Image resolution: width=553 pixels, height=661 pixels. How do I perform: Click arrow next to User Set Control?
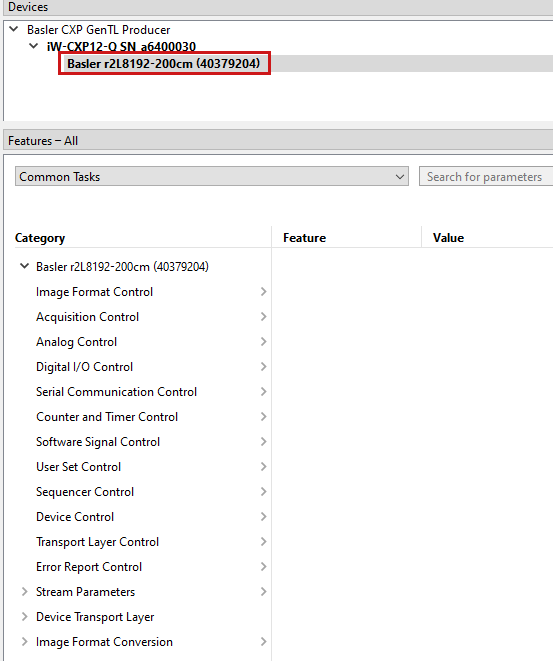point(263,467)
